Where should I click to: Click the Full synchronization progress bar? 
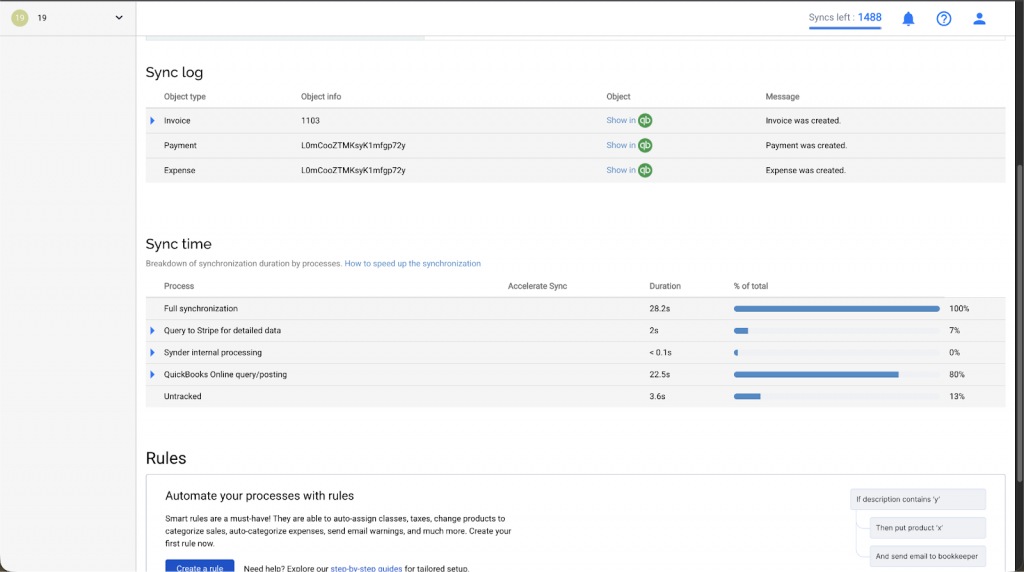coord(836,309)
